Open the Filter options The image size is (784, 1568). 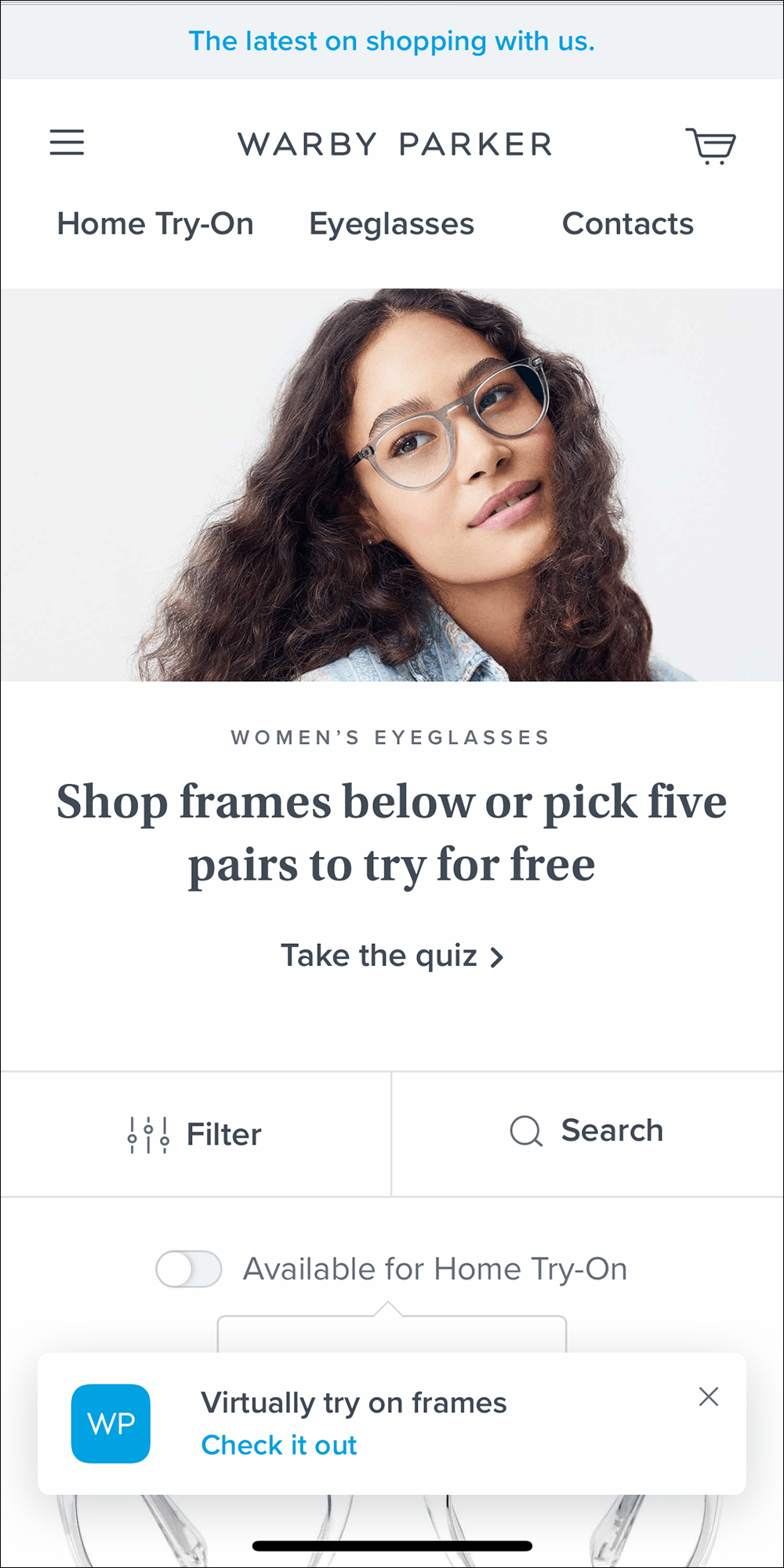pos(195,1134)
